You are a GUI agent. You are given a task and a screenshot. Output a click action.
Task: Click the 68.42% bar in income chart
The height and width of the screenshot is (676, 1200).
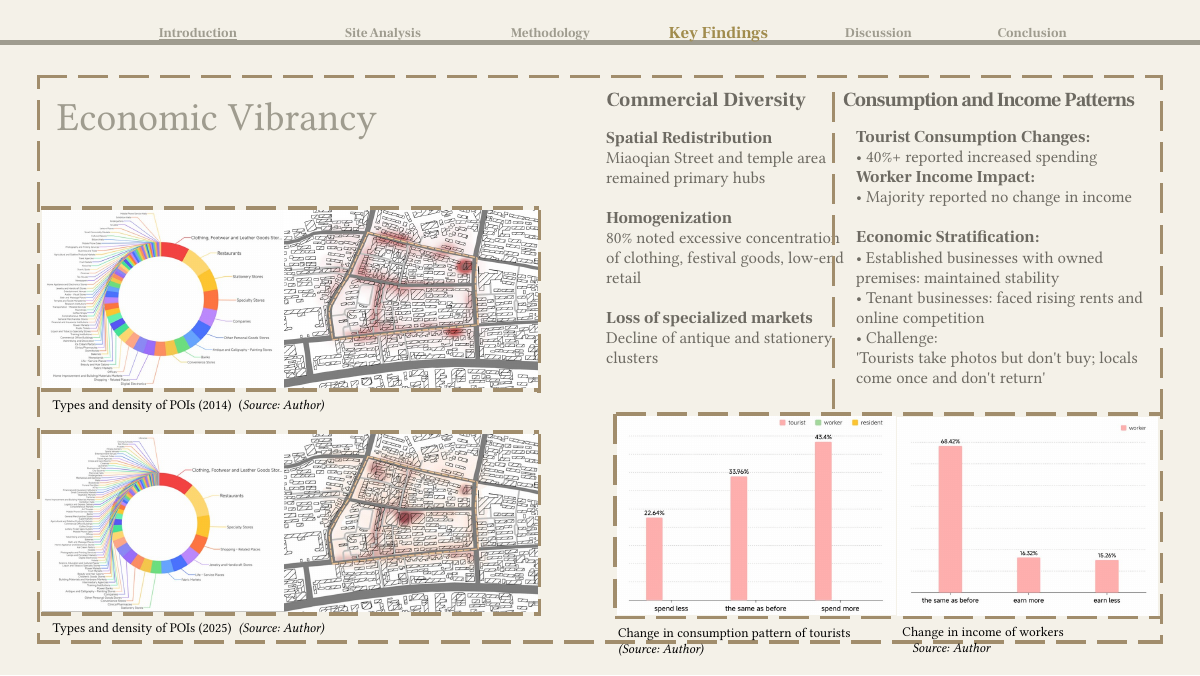click(950, 519)
